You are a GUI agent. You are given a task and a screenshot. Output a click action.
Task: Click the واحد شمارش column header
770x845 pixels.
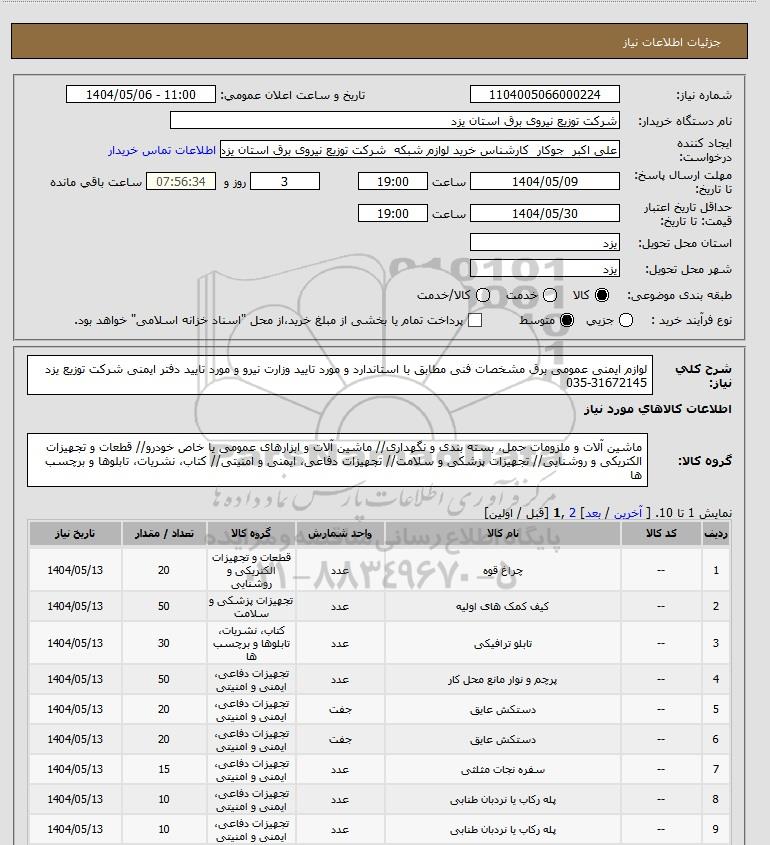[x=340, y=534]
